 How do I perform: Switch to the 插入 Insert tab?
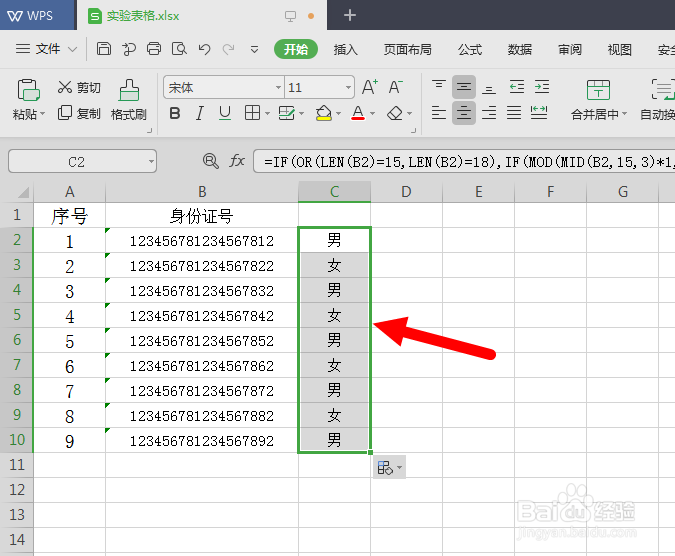tap(345, 50)
